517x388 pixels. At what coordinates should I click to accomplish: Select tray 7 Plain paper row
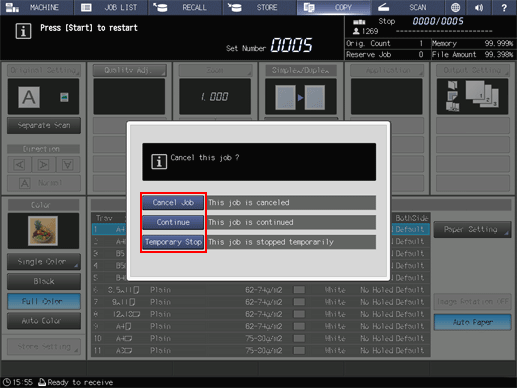click(x=261, y=302)
